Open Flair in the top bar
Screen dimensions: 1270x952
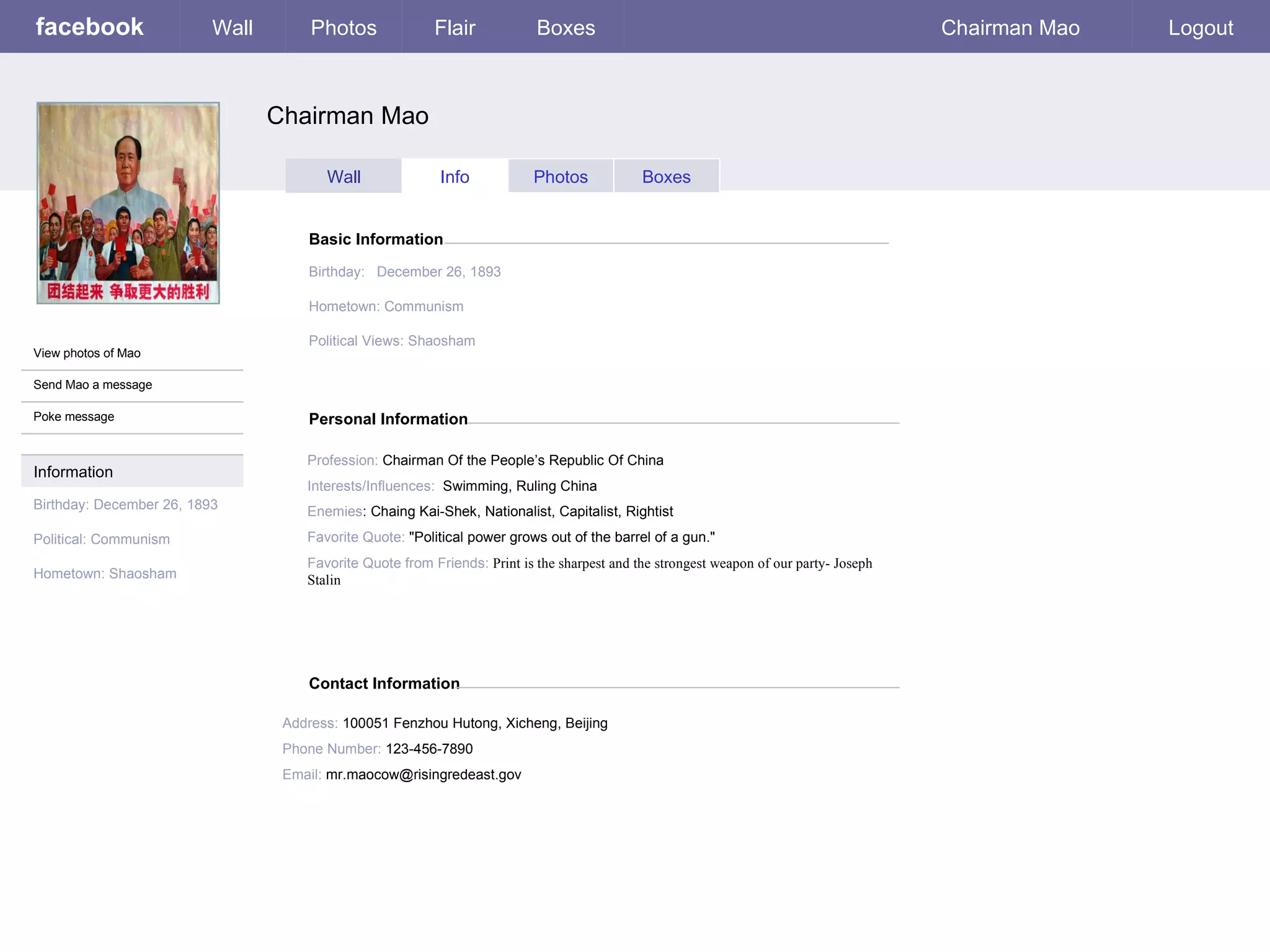[455, 28]
